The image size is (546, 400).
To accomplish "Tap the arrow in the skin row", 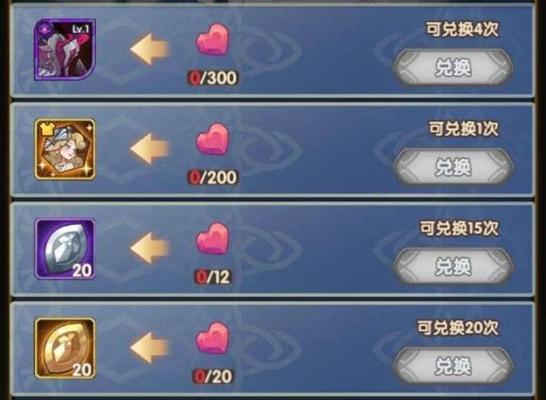I will [x=150, y=149].
